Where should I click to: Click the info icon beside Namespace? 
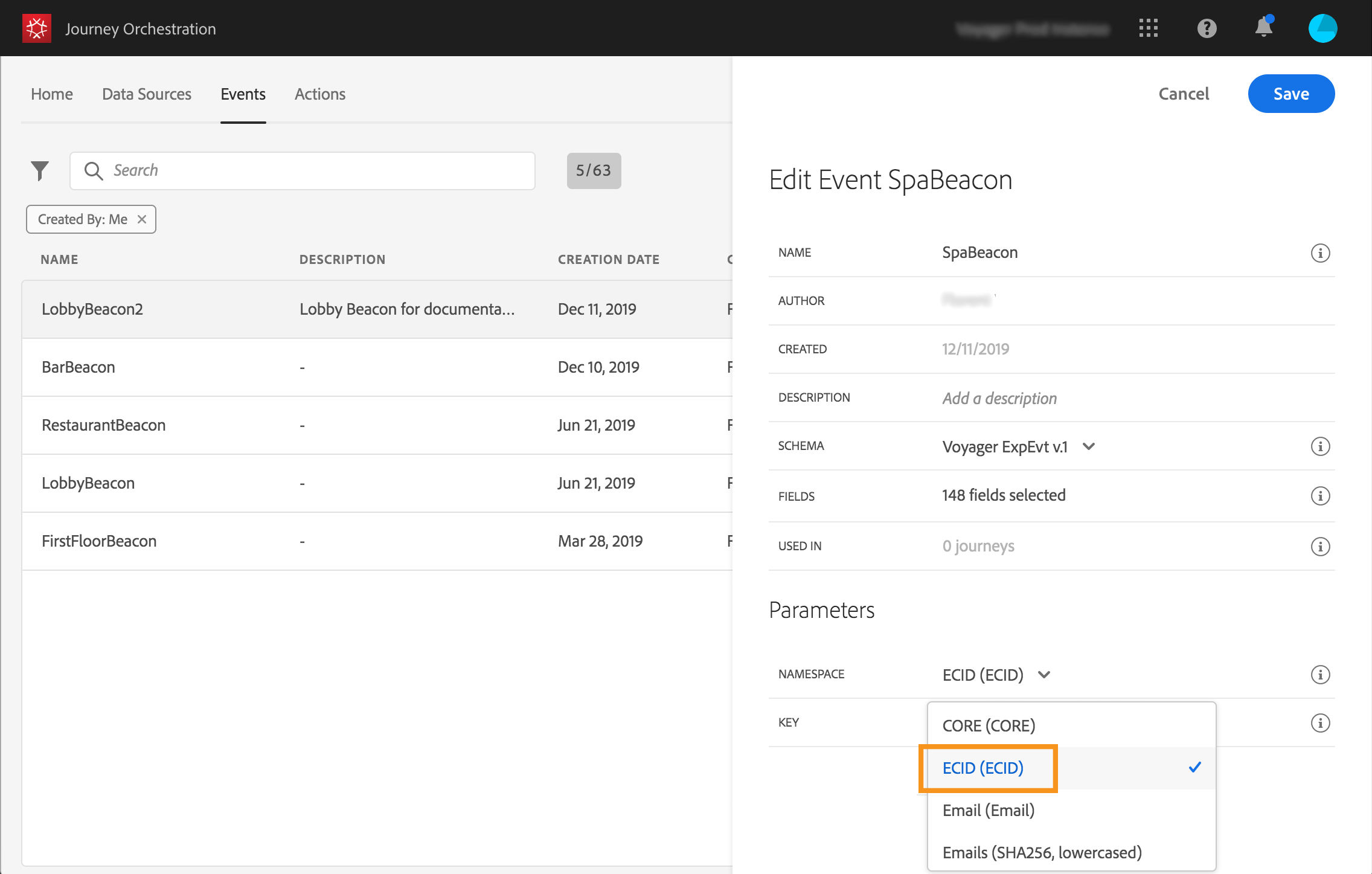pyautogui.click(x=1320, y=675)
